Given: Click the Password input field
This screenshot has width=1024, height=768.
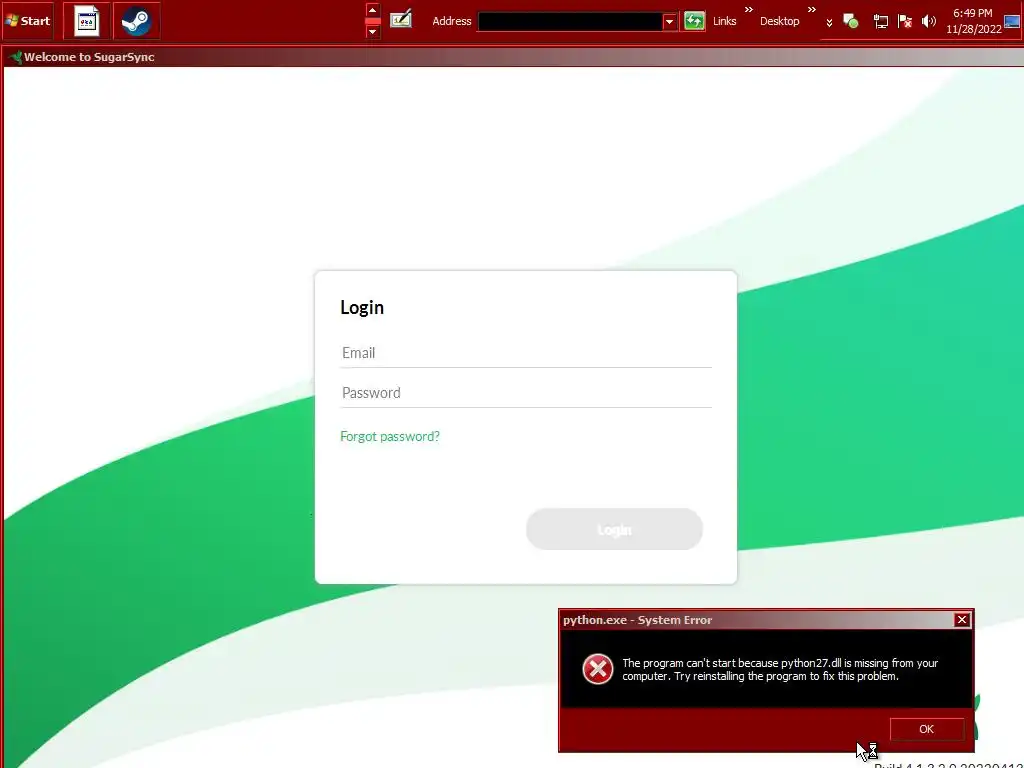Looking at the screenshot, I should (526, 393).
